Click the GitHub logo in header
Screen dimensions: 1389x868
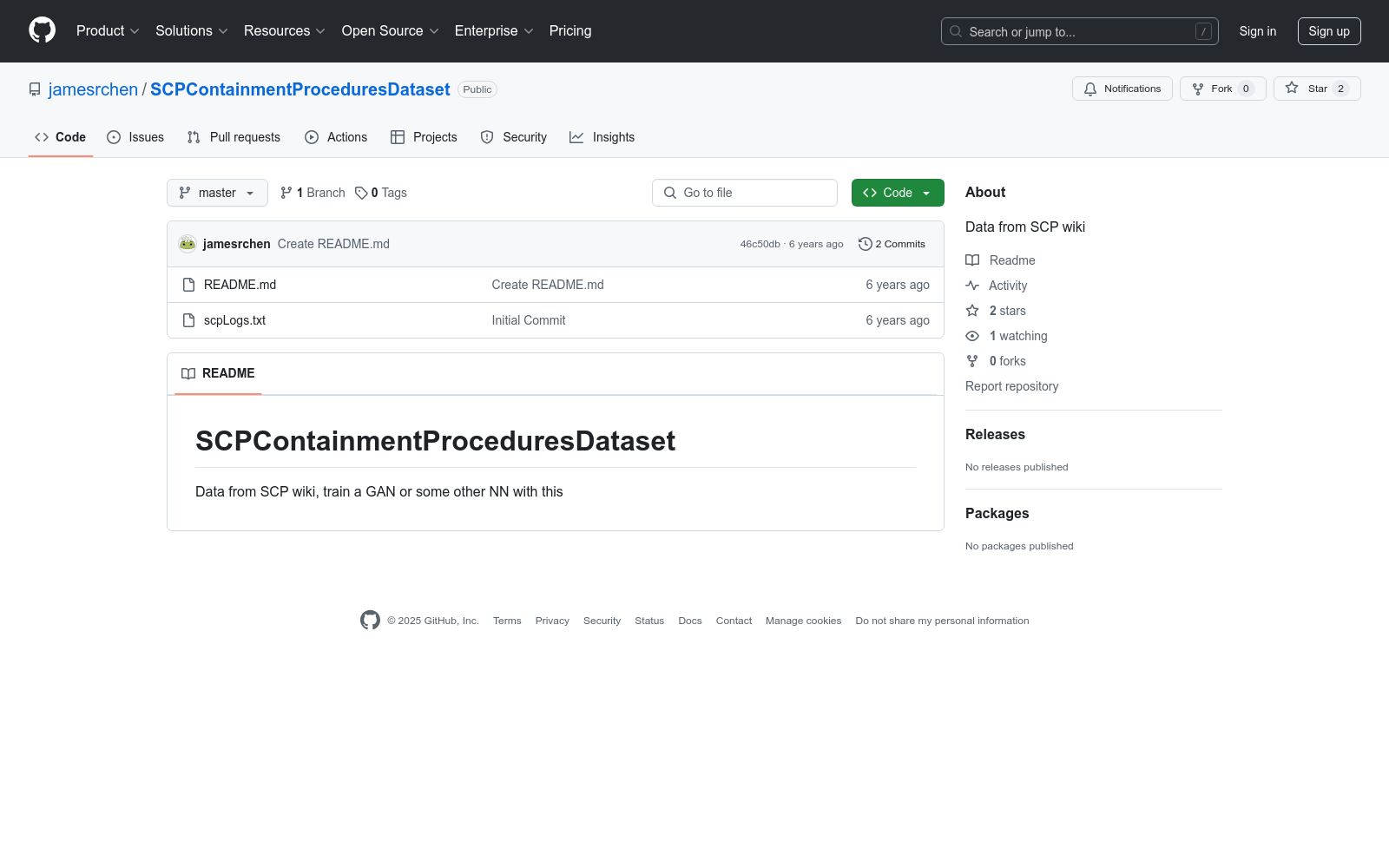point(42,30)
